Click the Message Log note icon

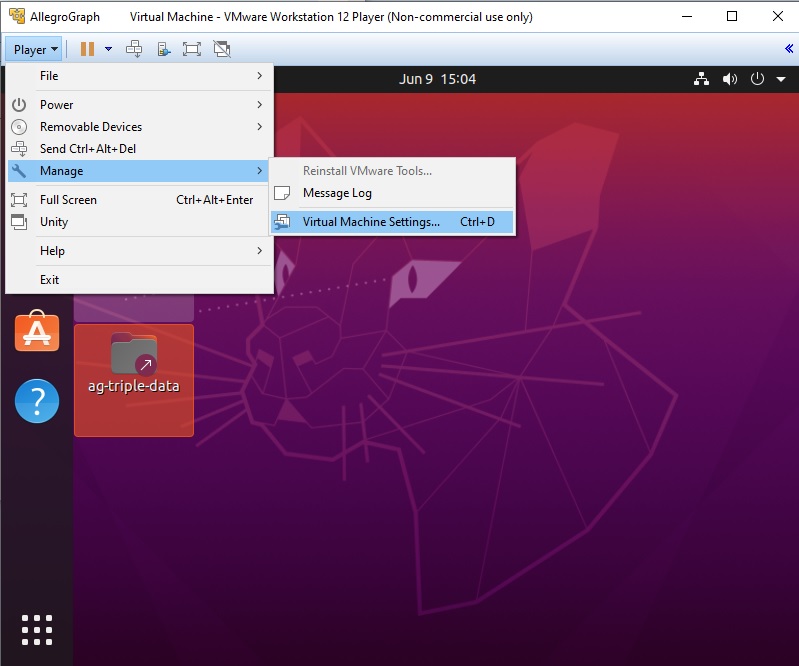point(282,193)
